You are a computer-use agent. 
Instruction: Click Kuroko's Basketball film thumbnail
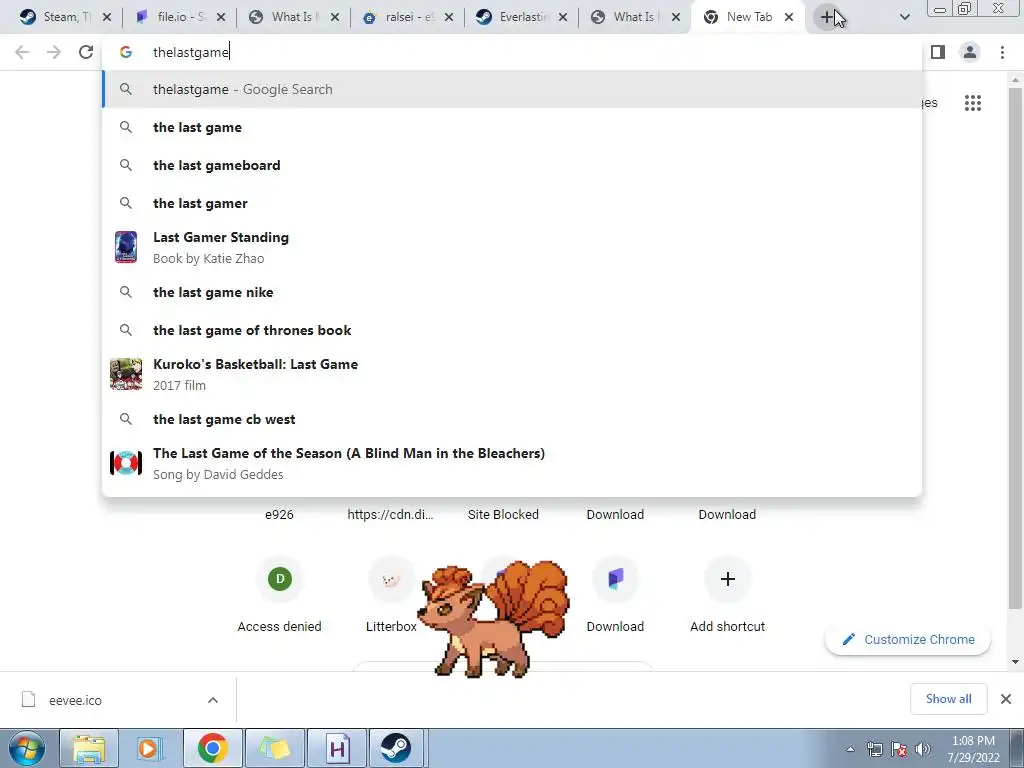coord(126,374)
